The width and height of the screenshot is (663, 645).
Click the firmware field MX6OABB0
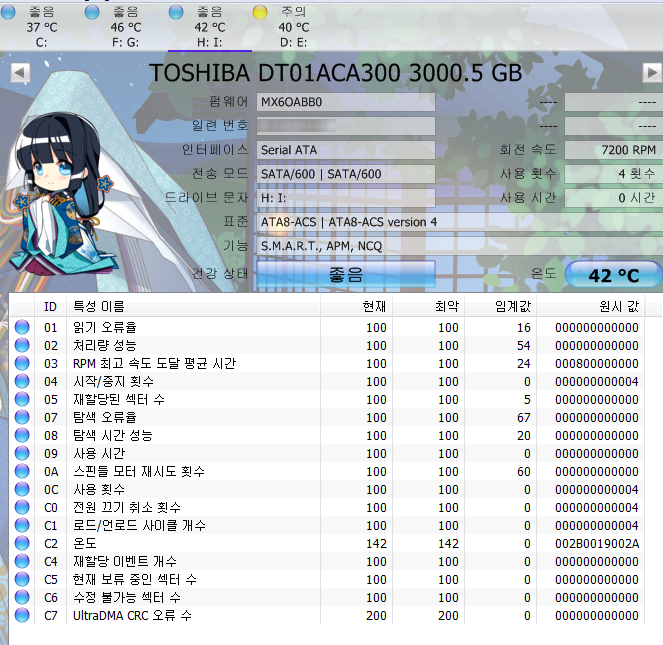point(346,102)
